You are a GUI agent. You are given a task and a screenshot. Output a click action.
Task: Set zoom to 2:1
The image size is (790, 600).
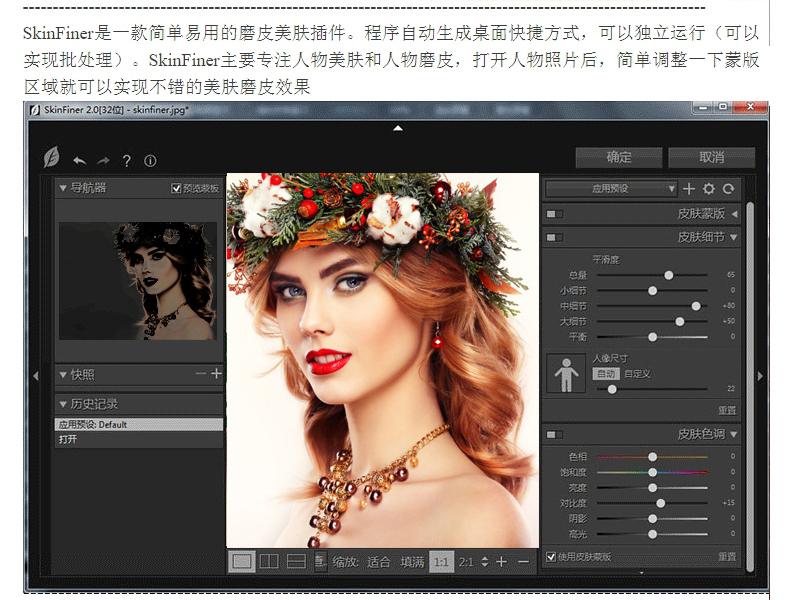[466, 562]
